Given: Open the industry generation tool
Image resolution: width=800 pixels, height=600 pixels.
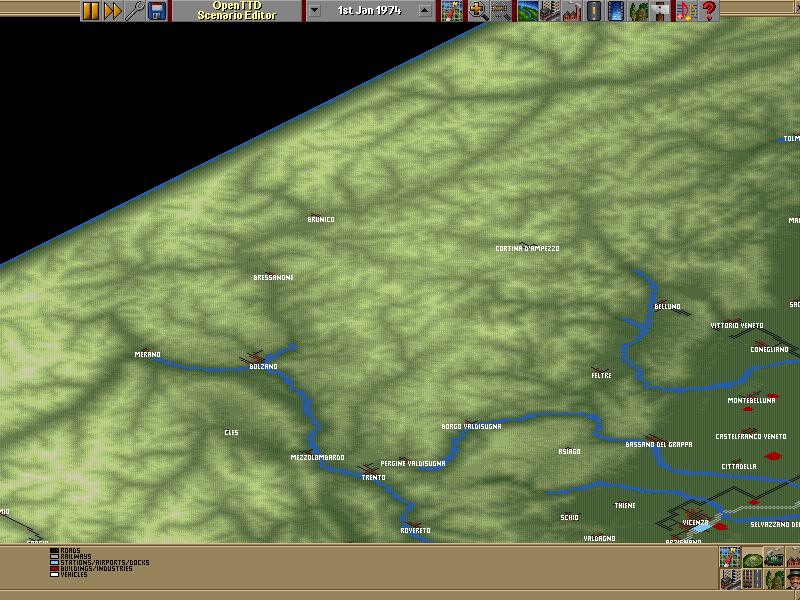Looking at the screenshot, I should [571, 11].
